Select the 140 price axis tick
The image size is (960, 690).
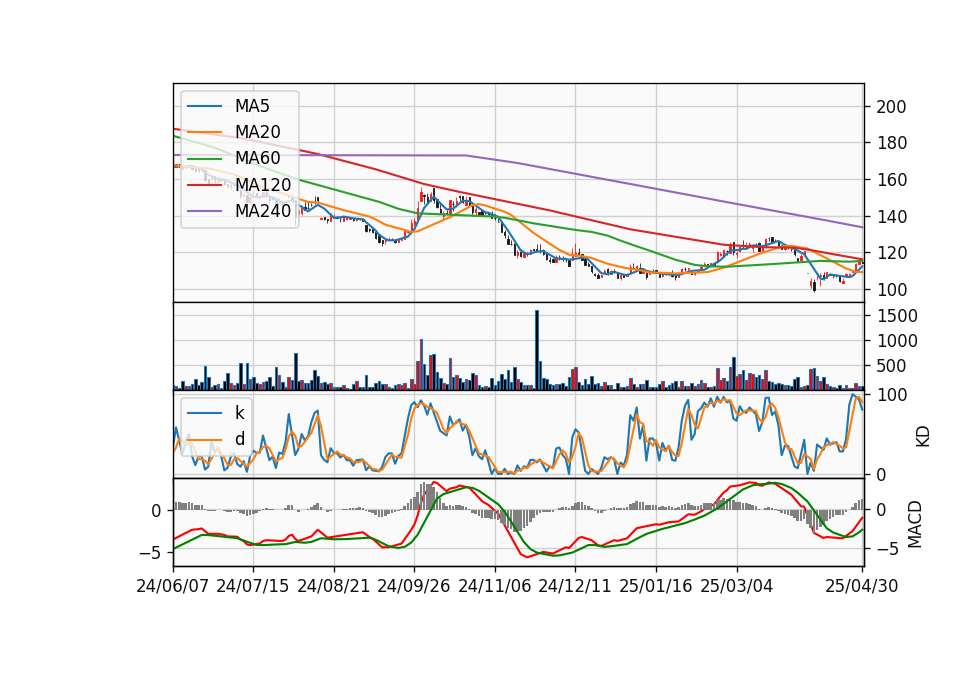pyautogui.click(x=891, y=217)
